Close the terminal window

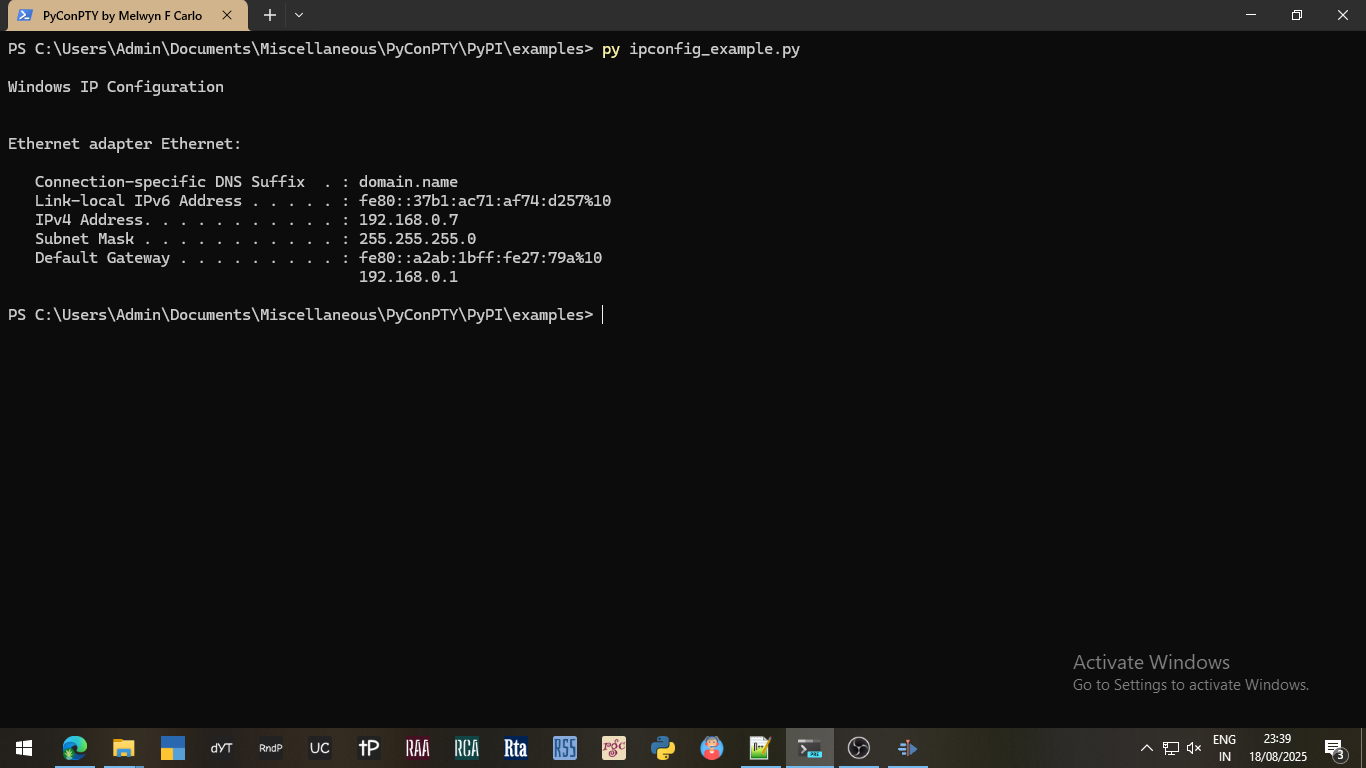coord(1343,15)
